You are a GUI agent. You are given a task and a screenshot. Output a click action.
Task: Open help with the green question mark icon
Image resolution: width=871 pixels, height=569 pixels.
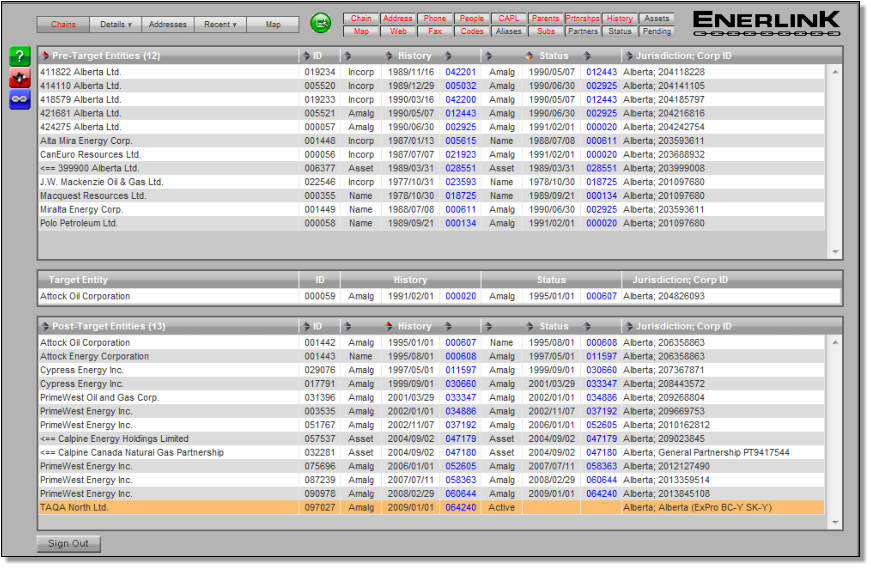click(19, 56)
